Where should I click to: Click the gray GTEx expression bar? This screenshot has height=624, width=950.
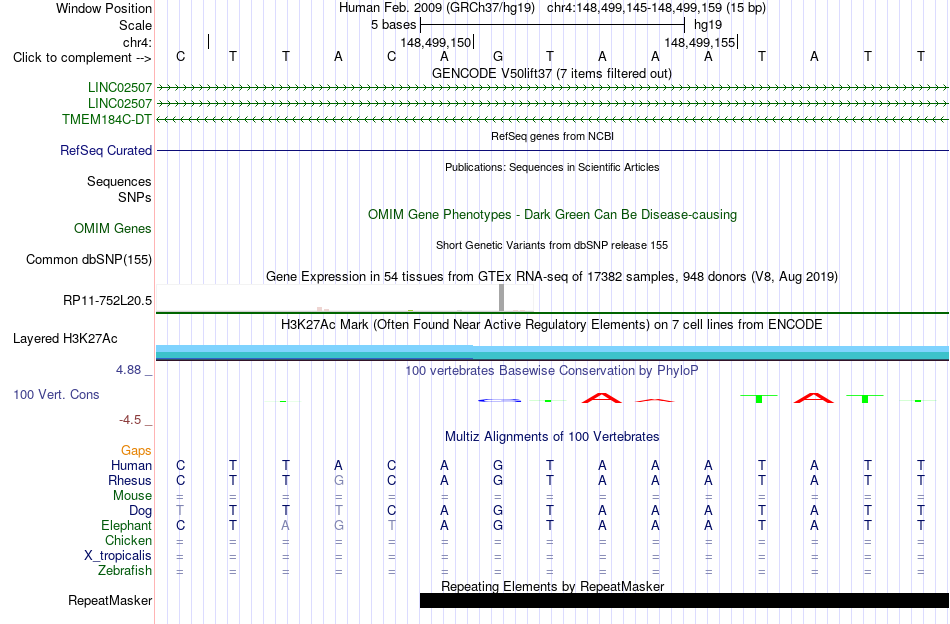(502, 298)
